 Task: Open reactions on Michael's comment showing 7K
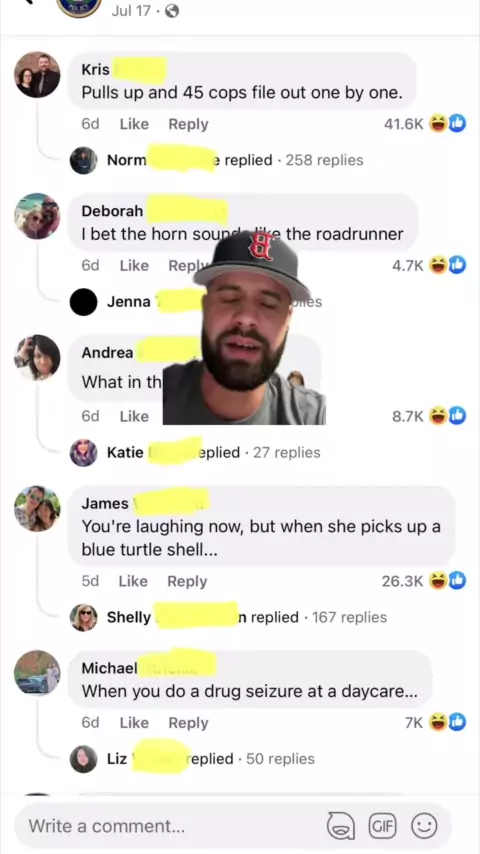coord(435,723)
